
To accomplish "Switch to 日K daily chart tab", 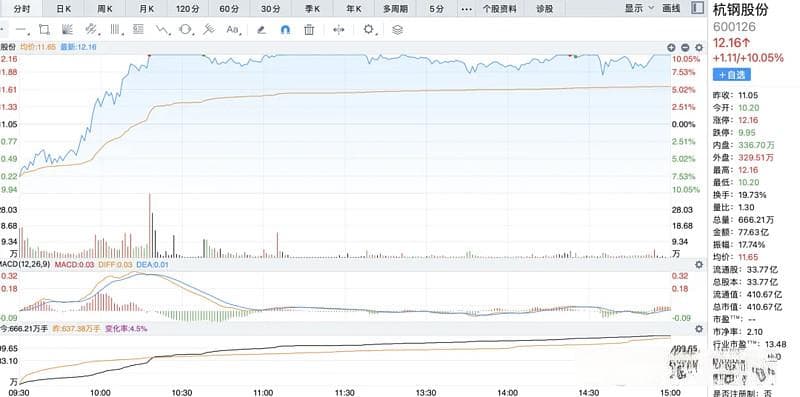I will [63, 9].
